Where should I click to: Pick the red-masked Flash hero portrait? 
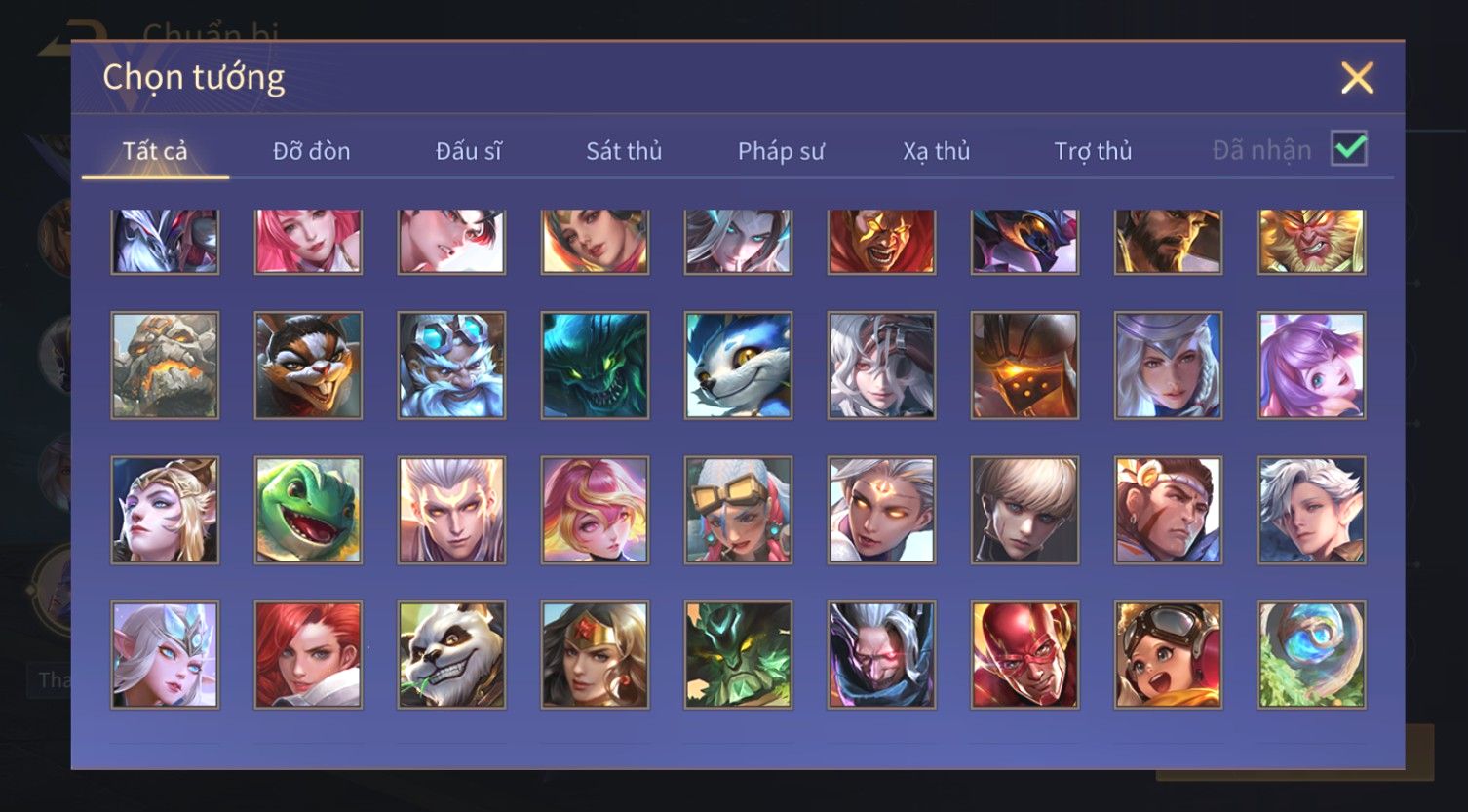(x=1024, y=654)
